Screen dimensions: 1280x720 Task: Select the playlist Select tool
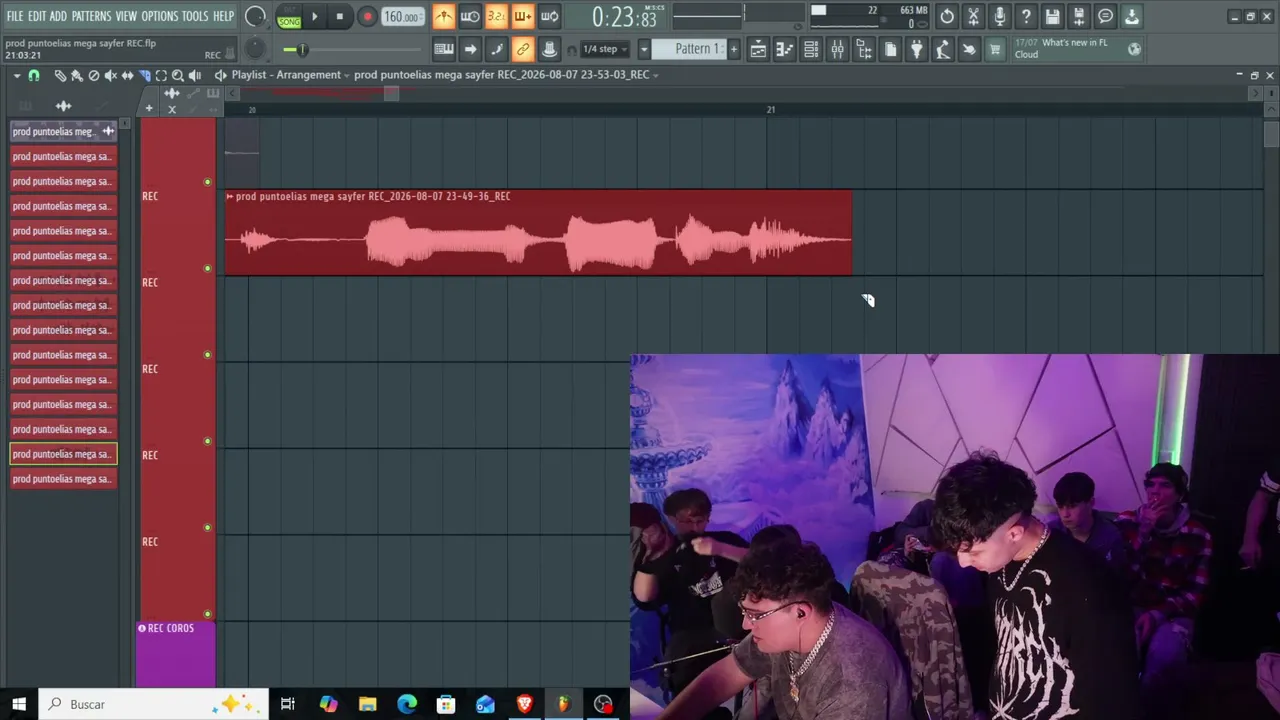[161, 76]
